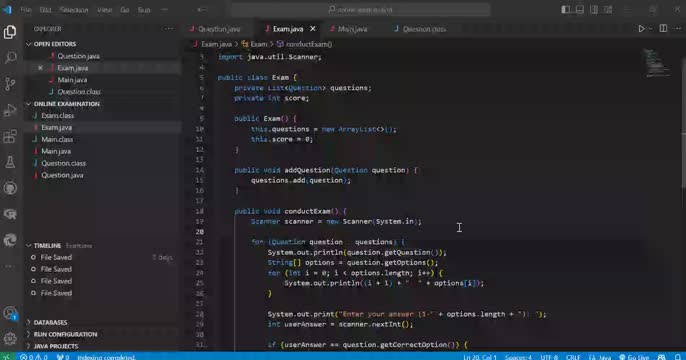Image resolution: width=686 pixels, height=360 pixels.
Task: Open the Testing flask view
Action: click(x=10, y=162)
